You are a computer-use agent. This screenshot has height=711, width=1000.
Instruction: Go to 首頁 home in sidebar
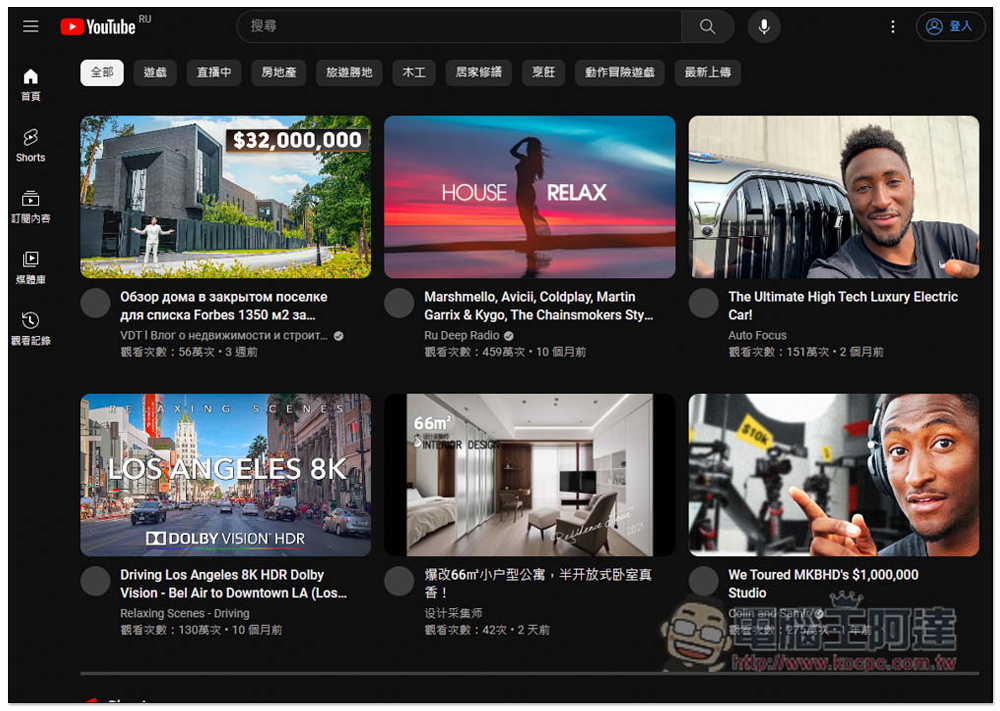coord(31,84)
